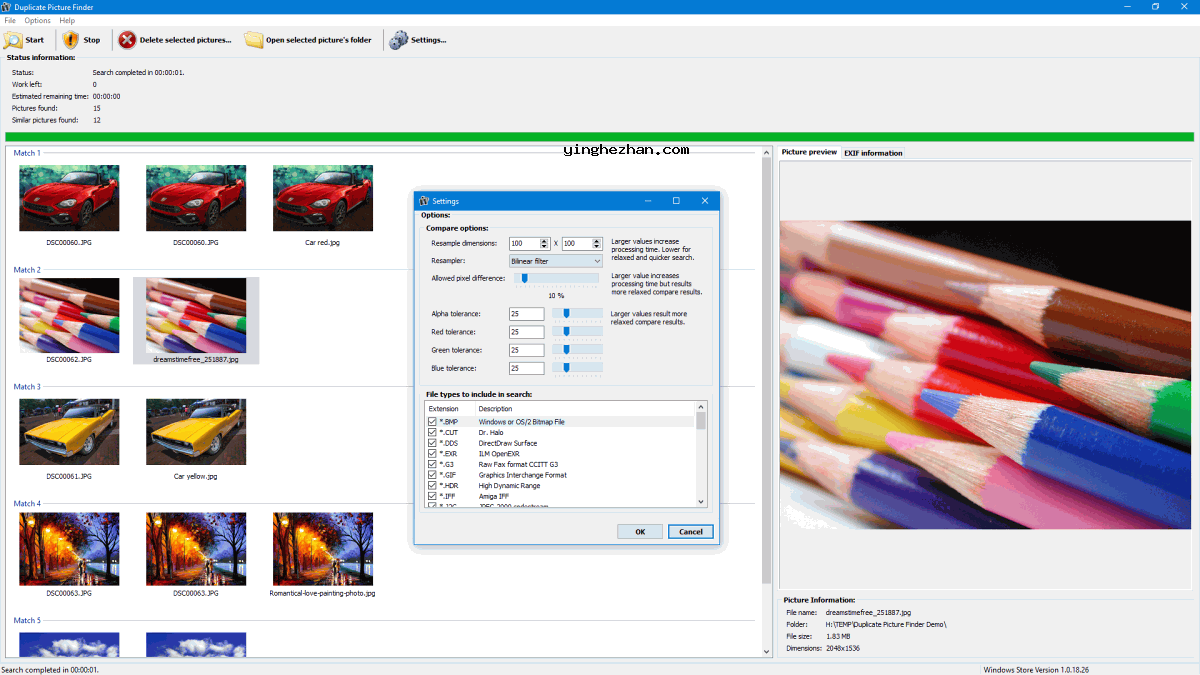The width and height of the screenshot is (1200, 675).
Task: Click the Delete selected pictures red X icon
Action: [127, 40]
